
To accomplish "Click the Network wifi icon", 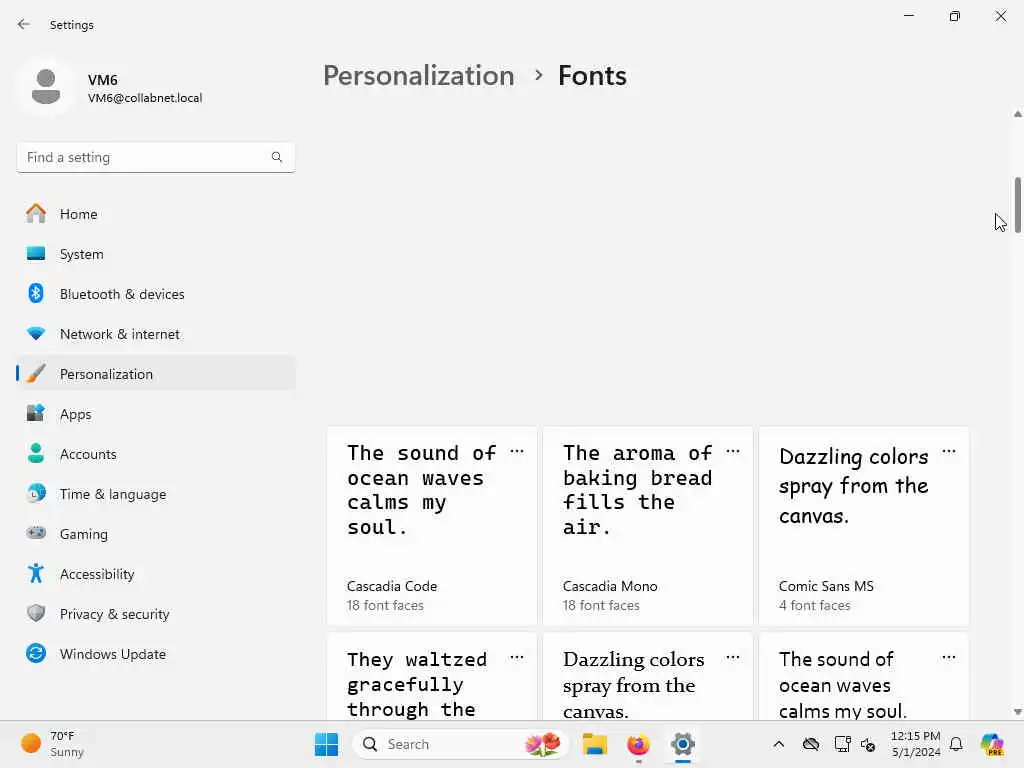I will [36, 333].
